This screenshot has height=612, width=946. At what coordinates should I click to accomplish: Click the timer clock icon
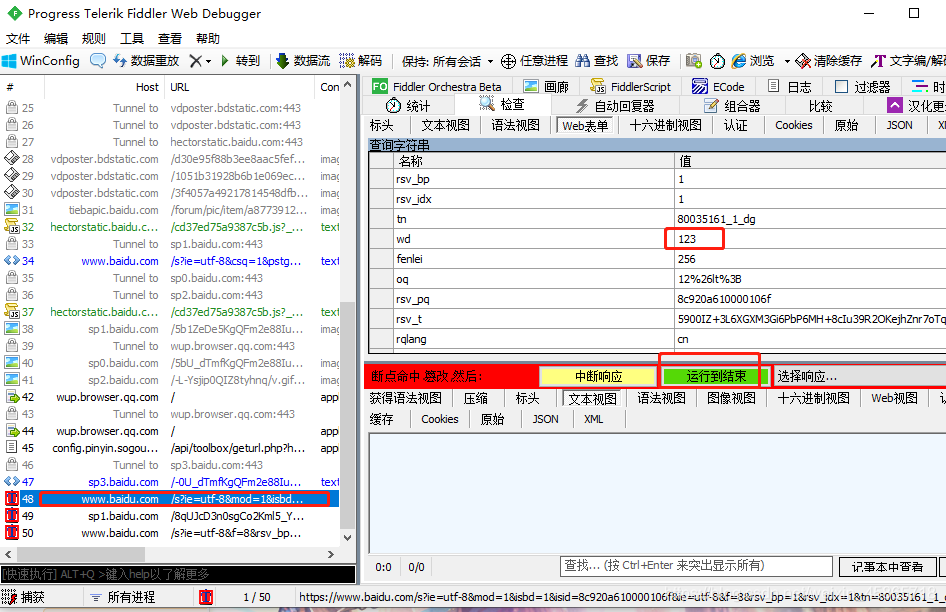coord(717,61)
